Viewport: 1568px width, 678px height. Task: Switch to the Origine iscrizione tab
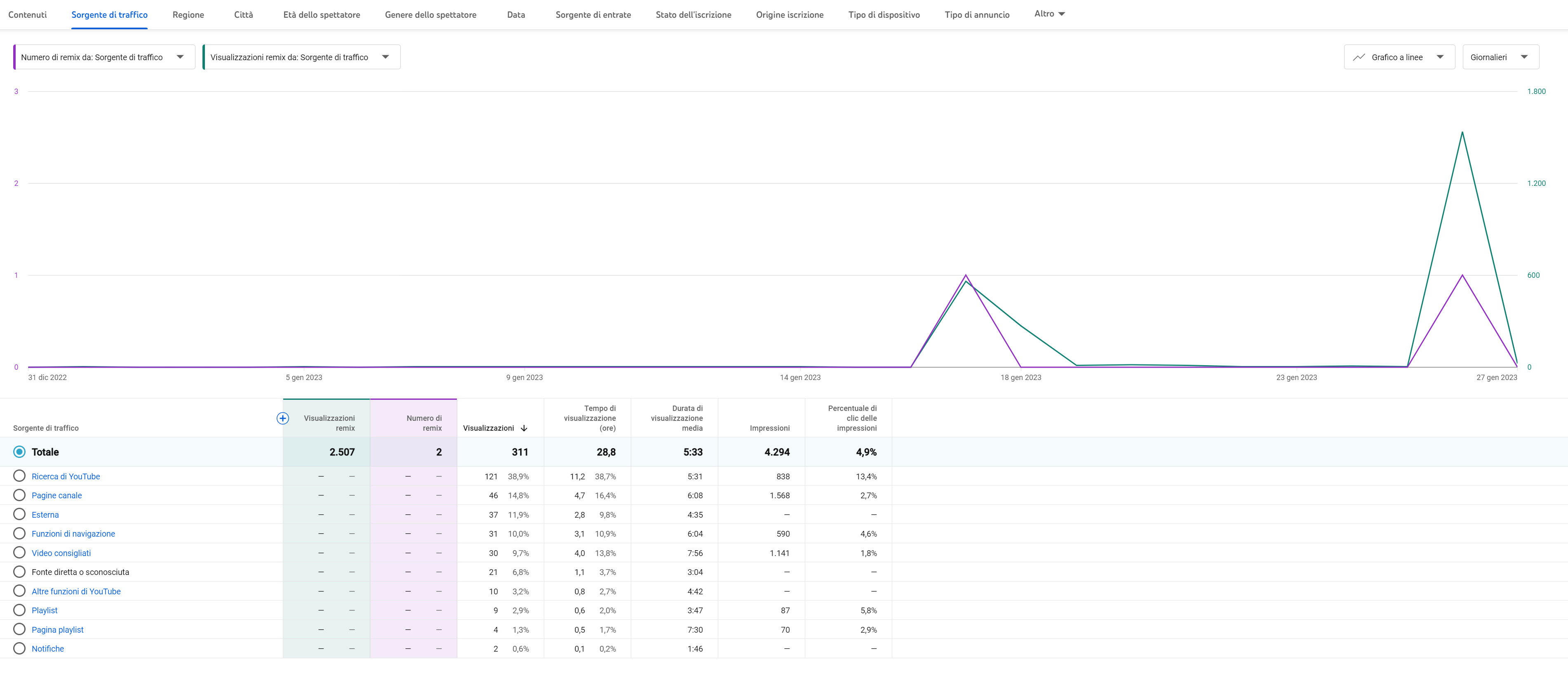790,14
